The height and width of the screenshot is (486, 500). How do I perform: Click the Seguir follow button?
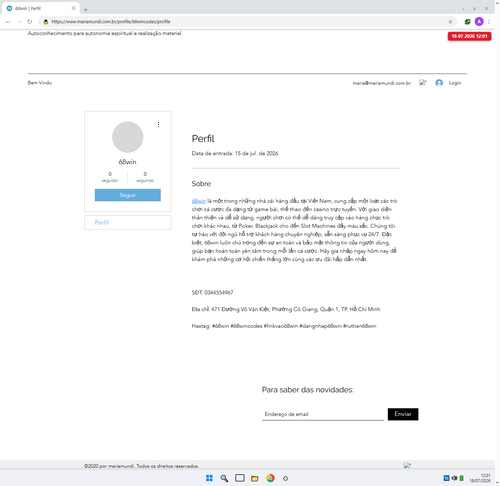(x=128, y=195)
